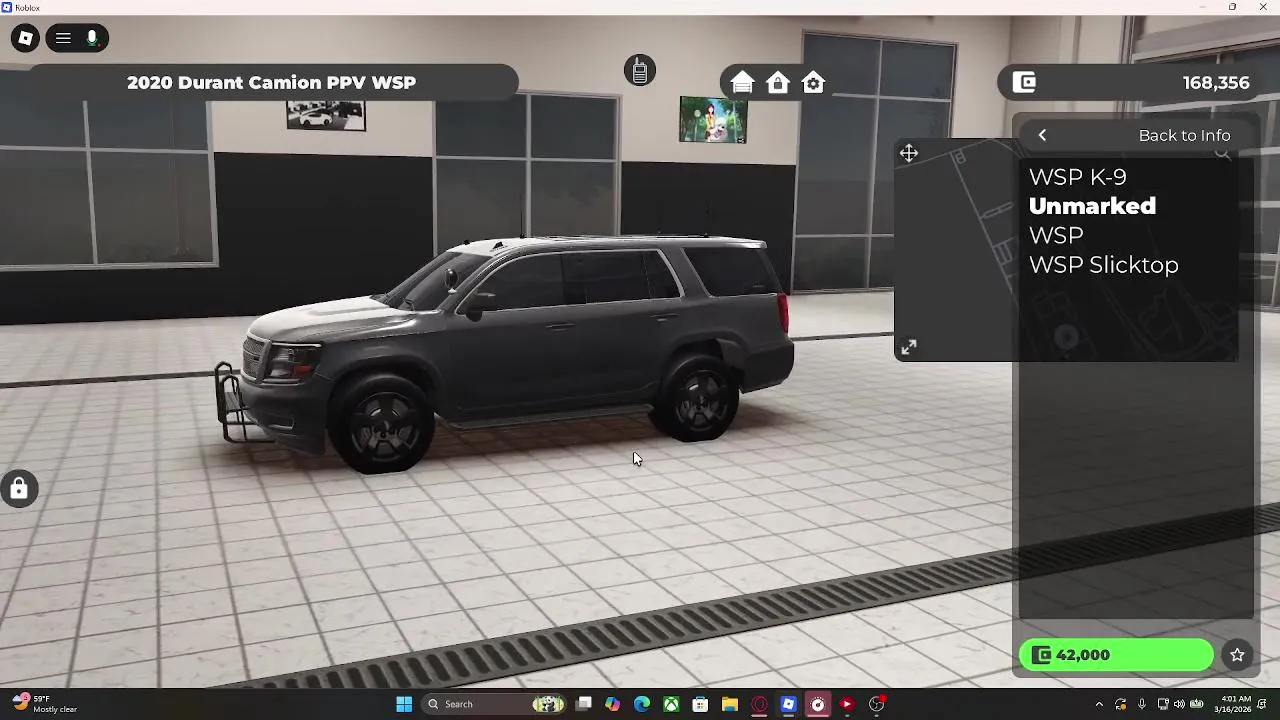Open the Roblox logo menu
Image resolution: width=1280 pixels, height=720 pixels.
25,39
